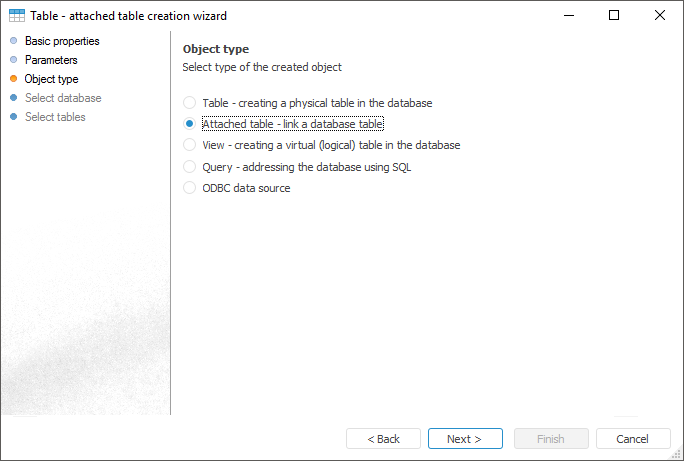This screenshot has height=461, width=684.
Task: Cancel the table creation wizard
Action: [633, 439]
